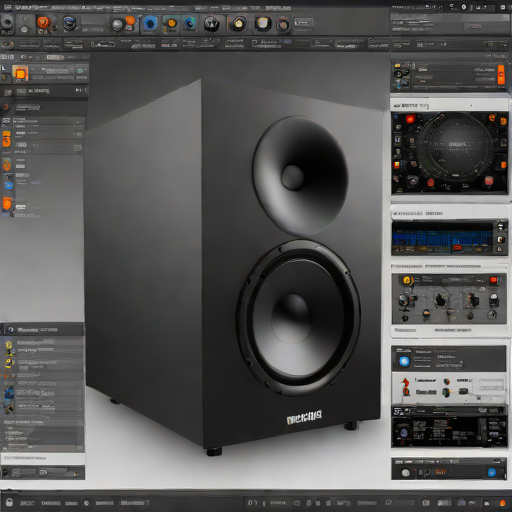Click the tweeter horn on the speaker image

click(300, 176)
